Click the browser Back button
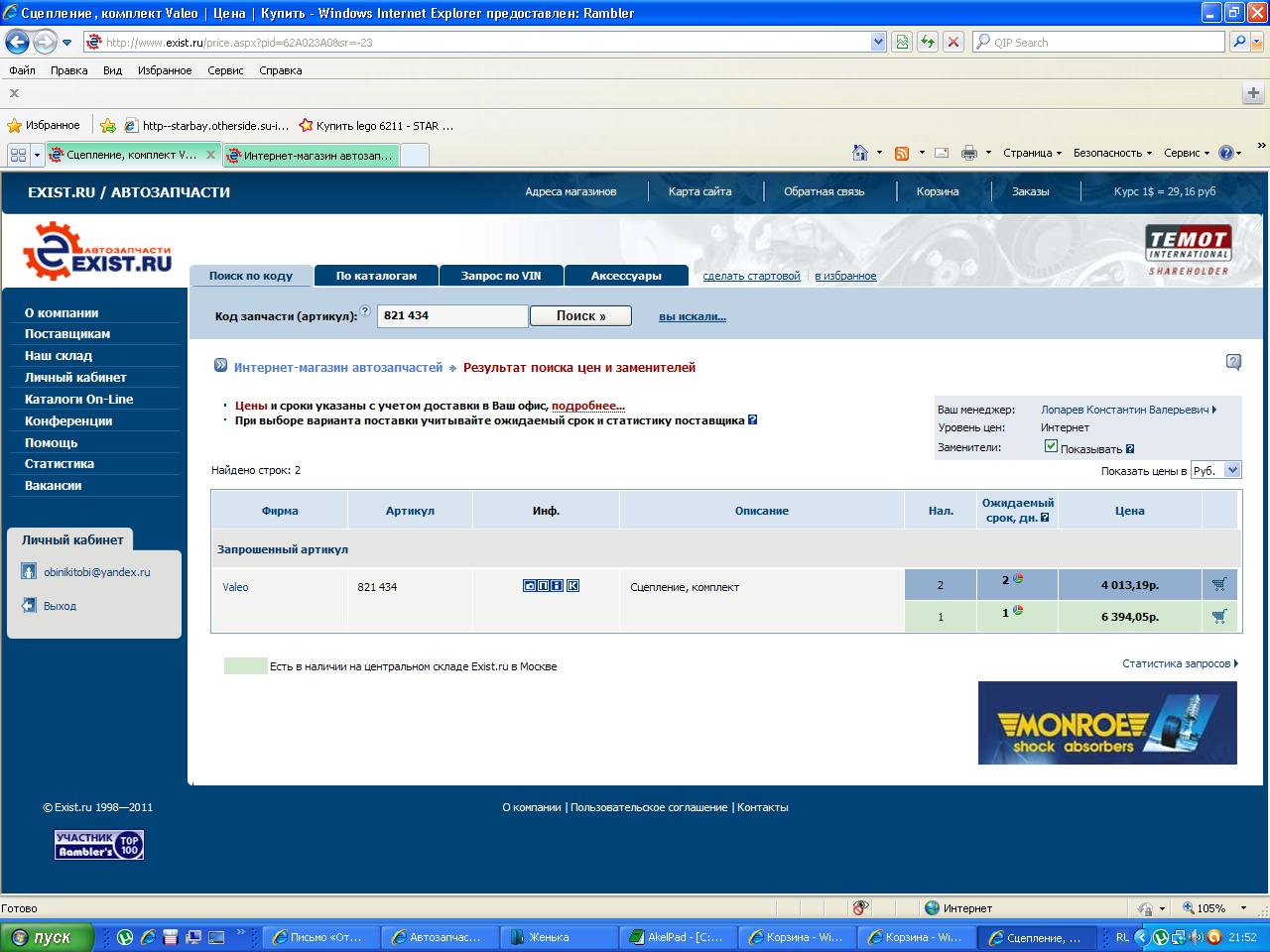The image size is (1270, 952). tap(18, 42)
